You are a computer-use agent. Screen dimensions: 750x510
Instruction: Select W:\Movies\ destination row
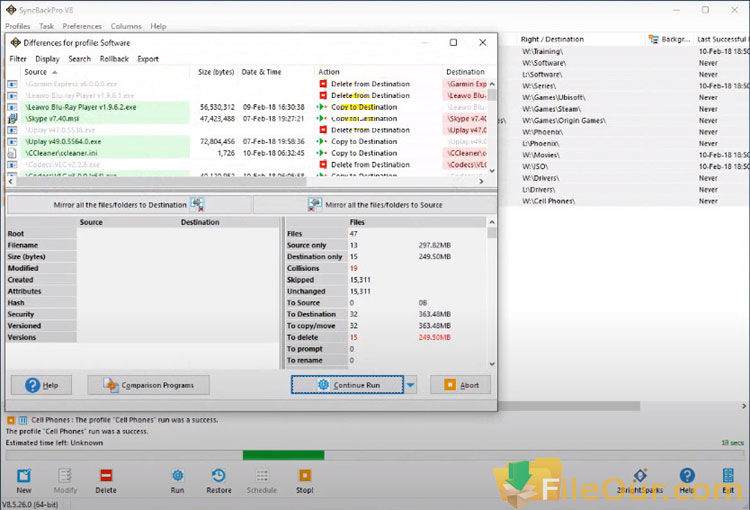pos(540,155)
